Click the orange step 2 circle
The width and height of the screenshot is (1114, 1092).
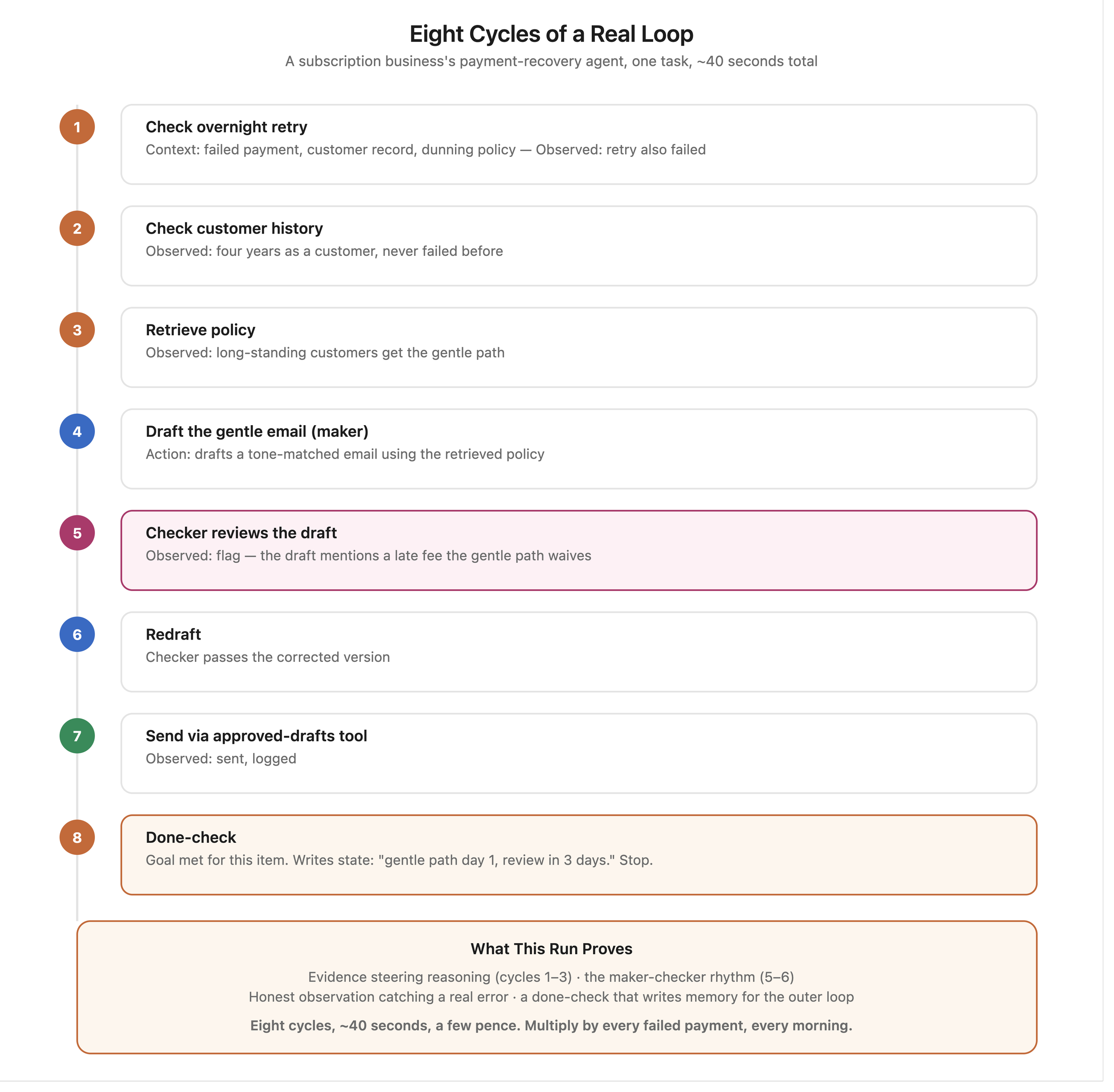(x=77, y=228)
